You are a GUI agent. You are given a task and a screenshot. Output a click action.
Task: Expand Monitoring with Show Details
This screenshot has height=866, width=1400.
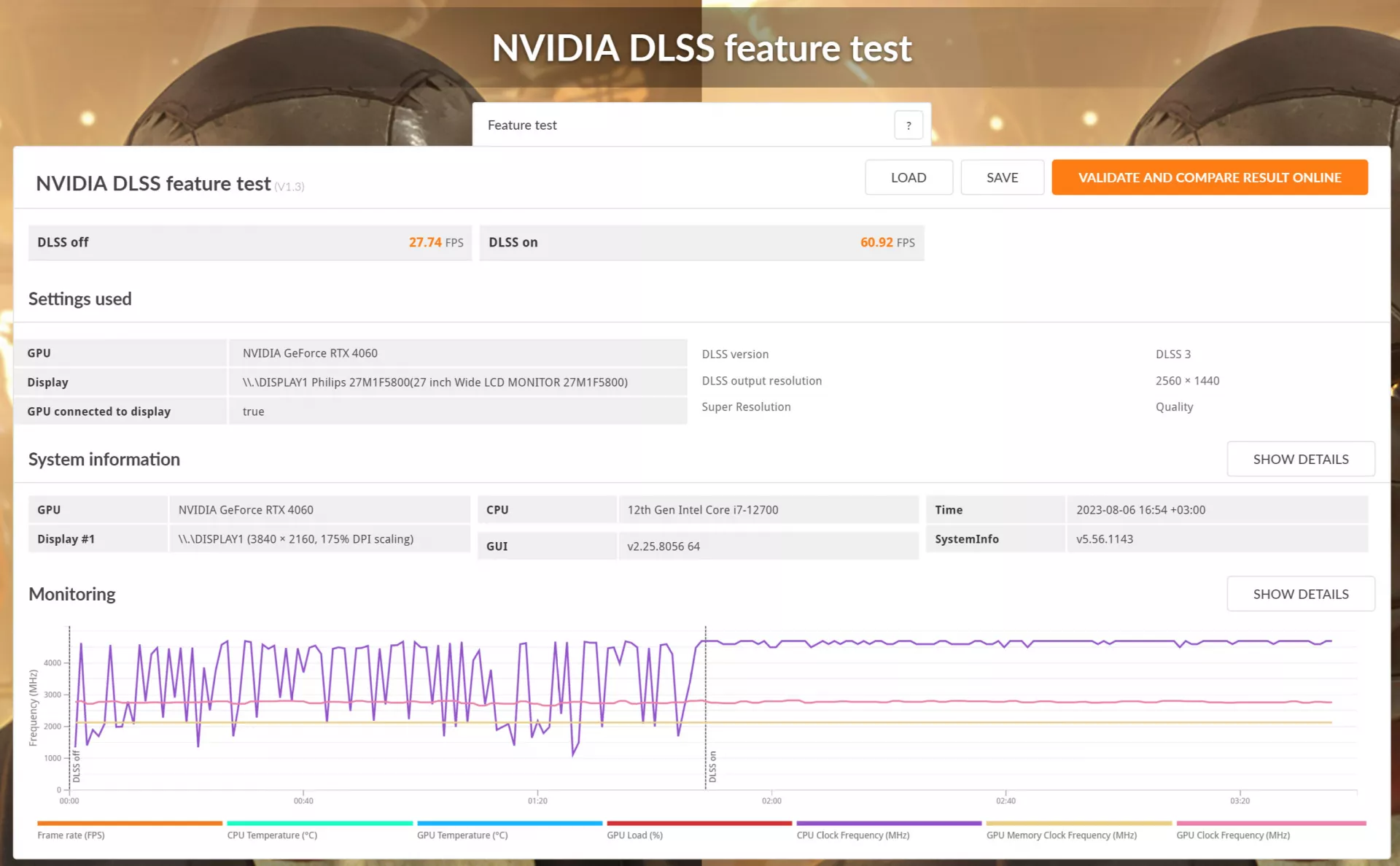[1301, 594]
